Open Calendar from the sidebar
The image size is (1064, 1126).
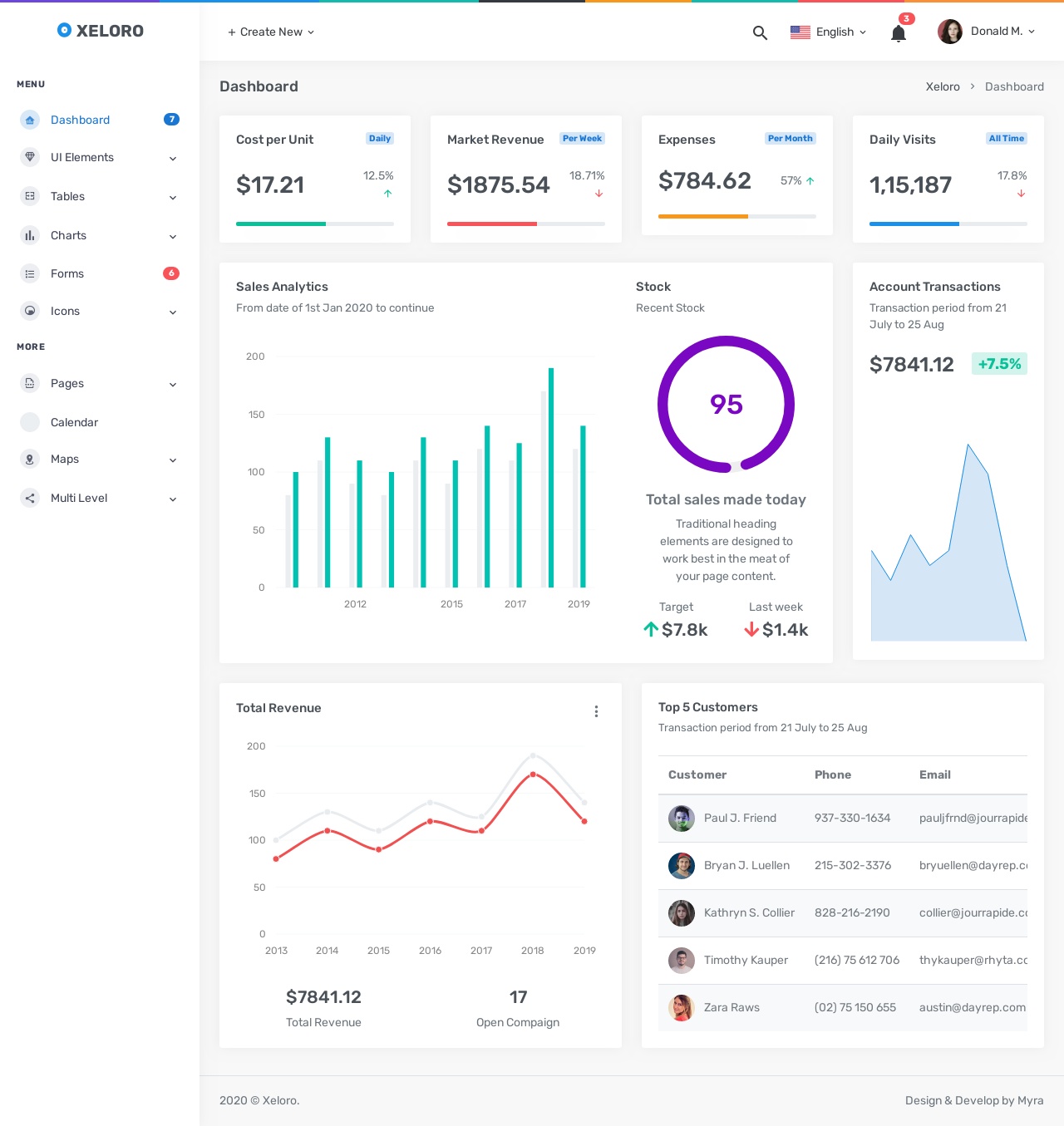tap(74, 422)
